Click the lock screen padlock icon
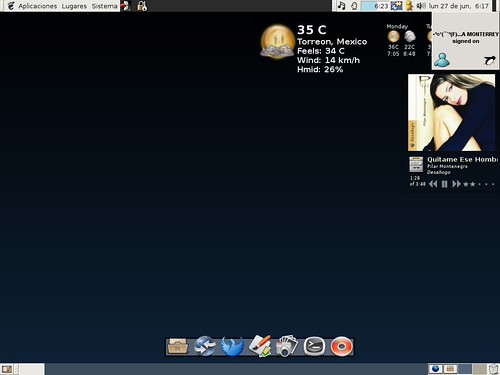The width and height of the screenshot is (500, 375). tap(142, 6)
